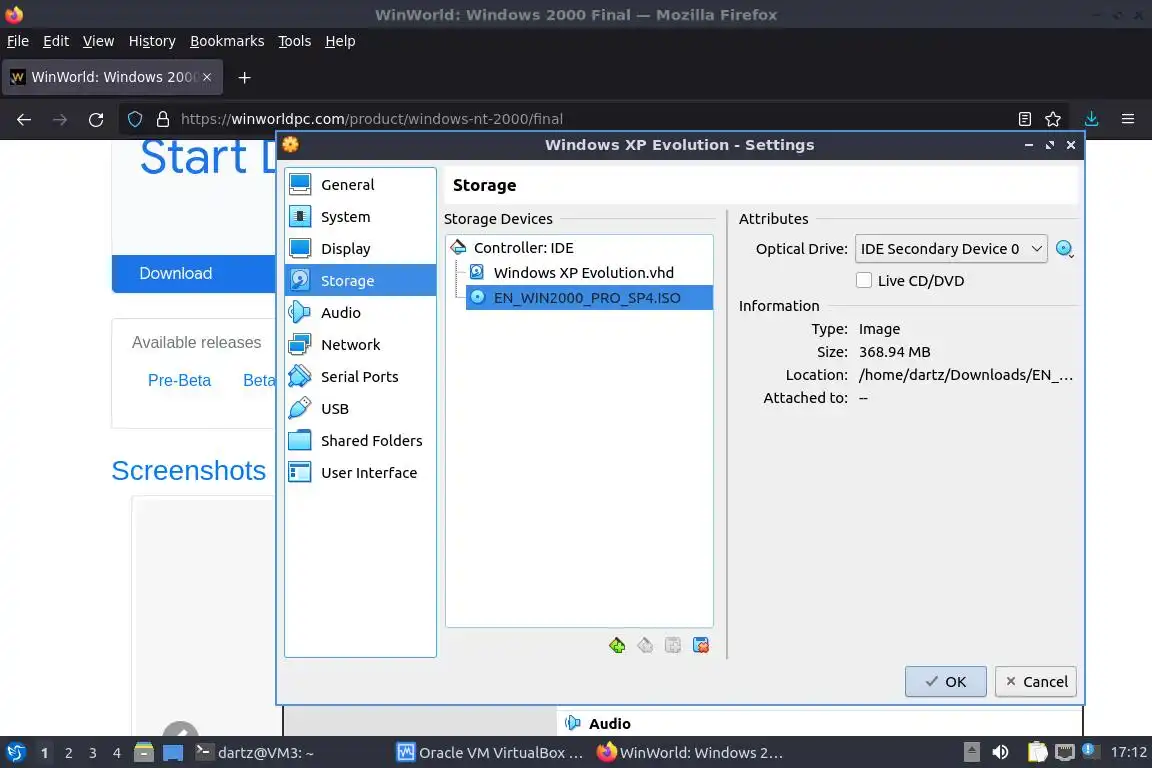
Task: Select the Controller: IDE tree item
Action: 523,248
